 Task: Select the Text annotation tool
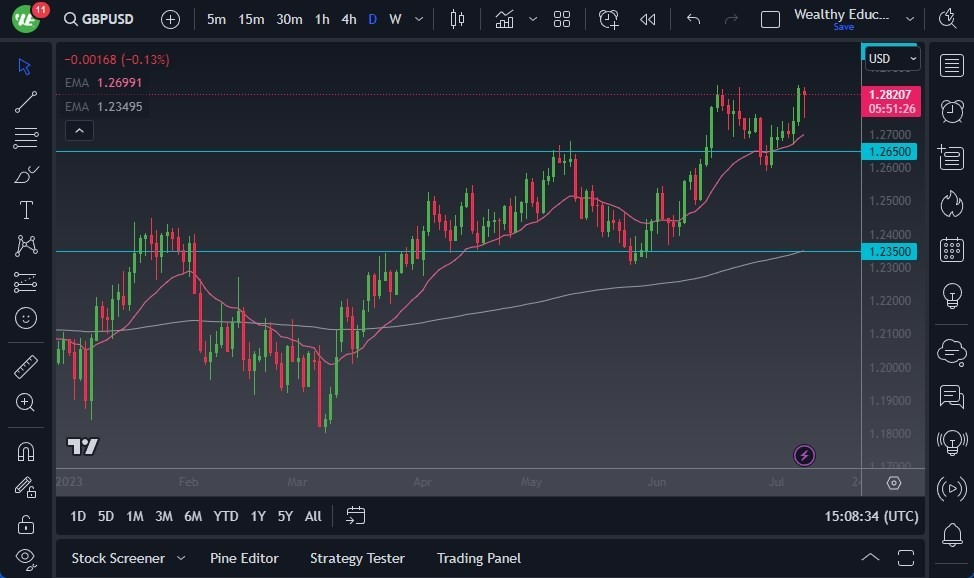point(25,209)
